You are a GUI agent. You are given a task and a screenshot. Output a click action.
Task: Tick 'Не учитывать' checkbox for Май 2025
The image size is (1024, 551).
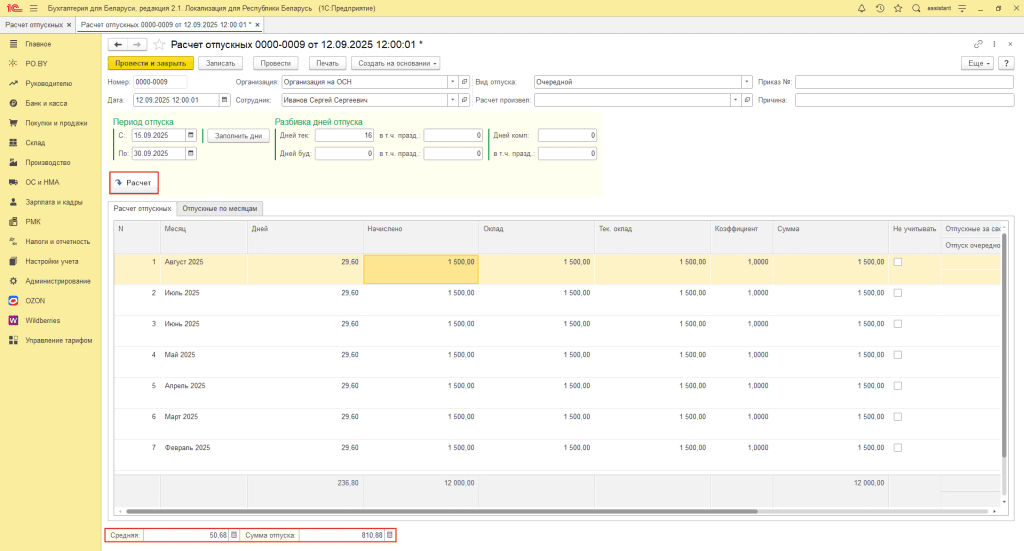[897, 354]
